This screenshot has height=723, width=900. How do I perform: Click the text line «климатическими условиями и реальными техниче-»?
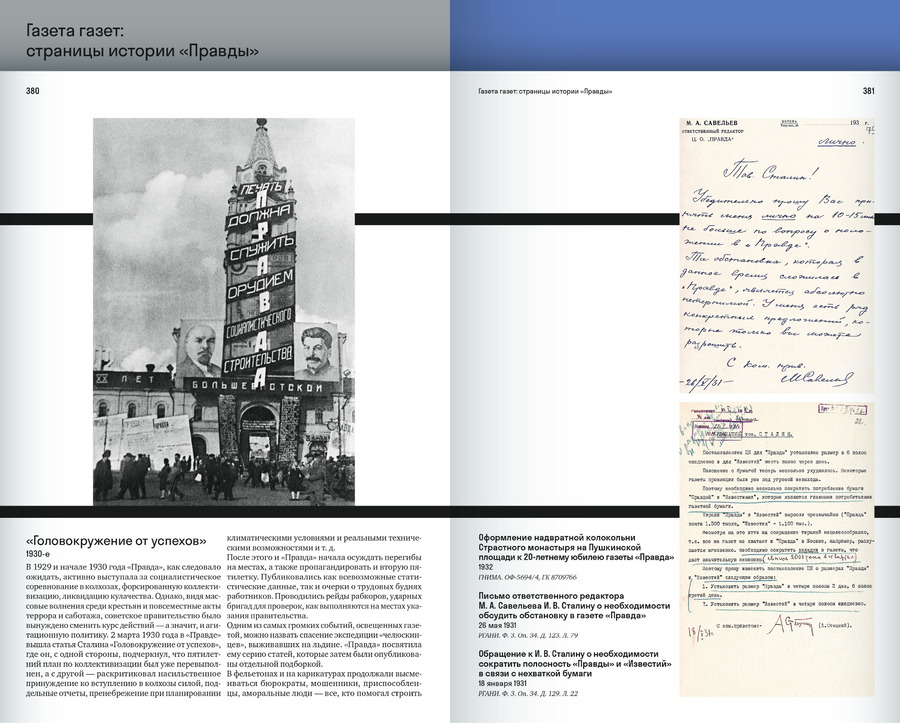click(x=324, y=538)
